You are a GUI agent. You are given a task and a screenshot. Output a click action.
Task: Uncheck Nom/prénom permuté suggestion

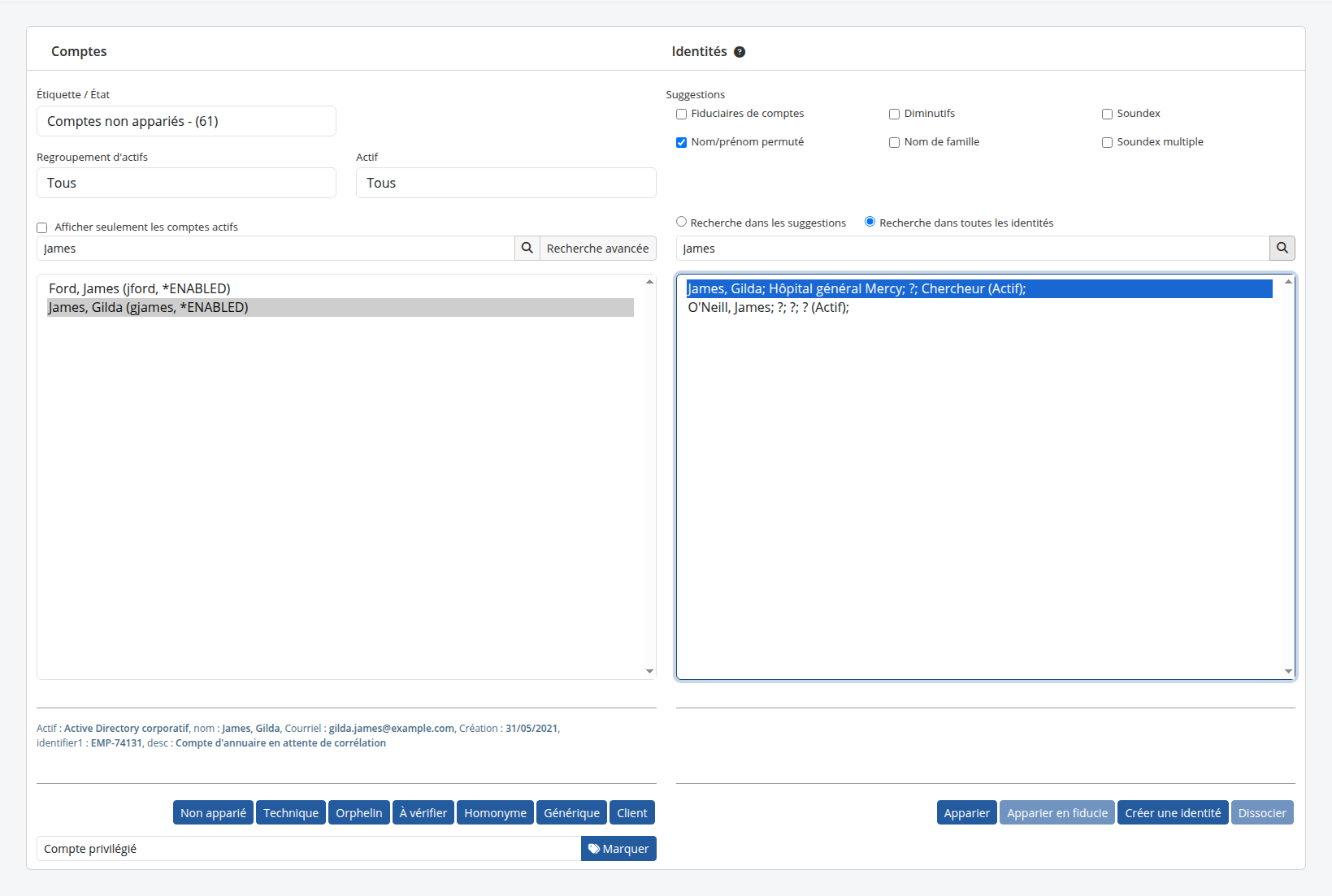pos(682,143)
